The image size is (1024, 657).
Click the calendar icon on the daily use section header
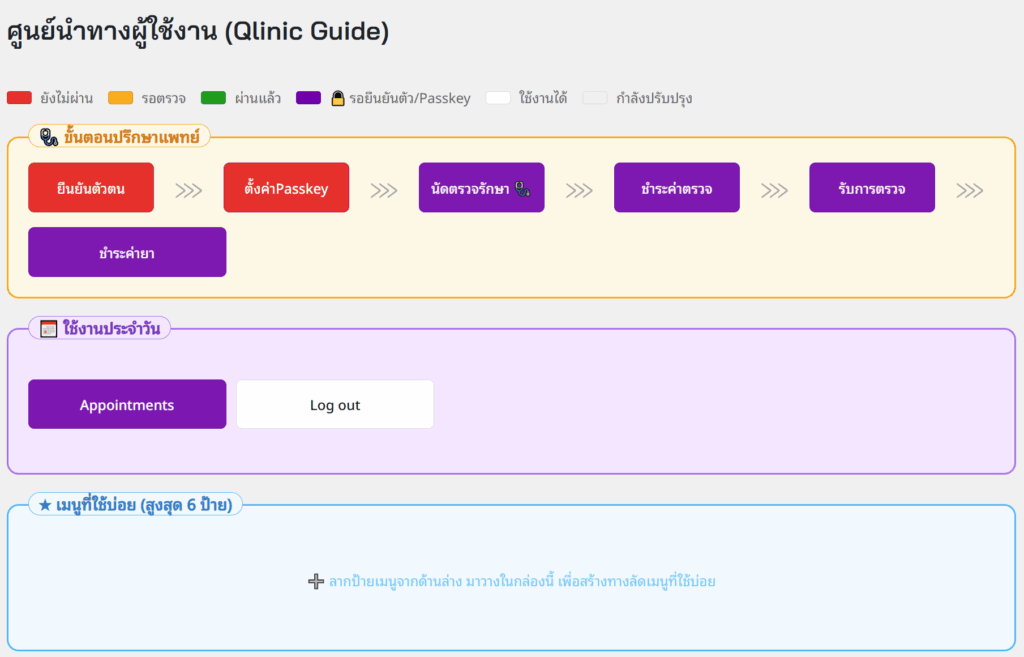coord(47,327)
